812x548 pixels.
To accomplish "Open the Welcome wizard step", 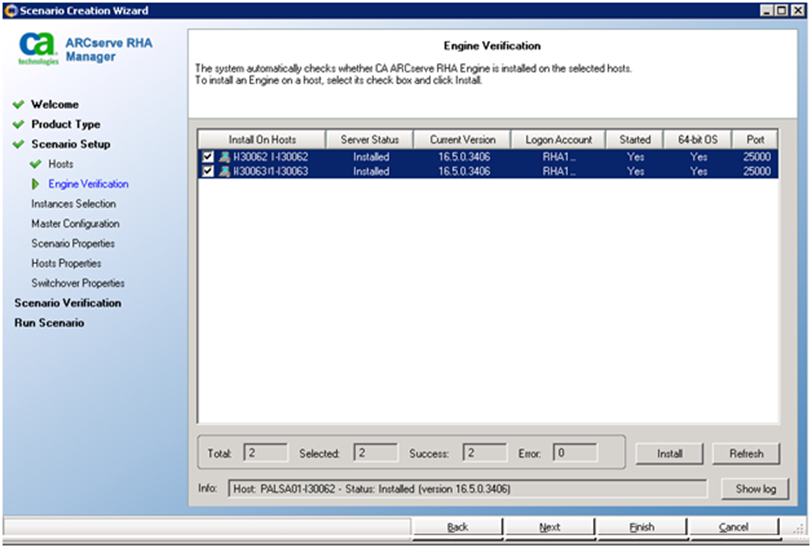I will (x=55, y=104).
